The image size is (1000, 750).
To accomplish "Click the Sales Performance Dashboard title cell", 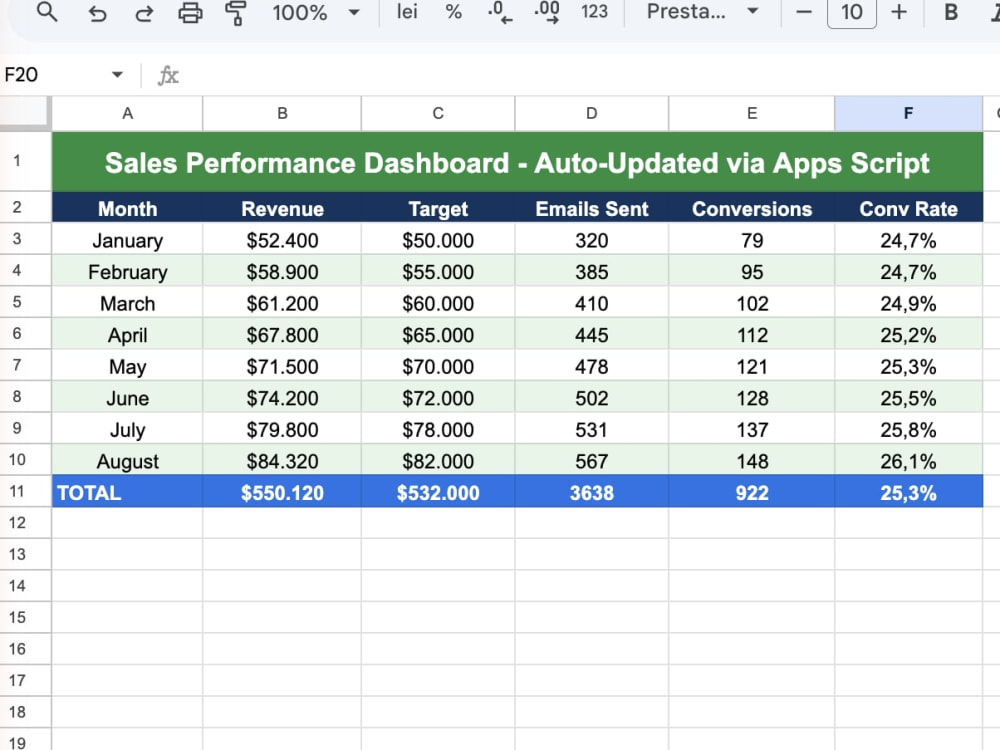I will pyautogui.click(x=517, y=162).
